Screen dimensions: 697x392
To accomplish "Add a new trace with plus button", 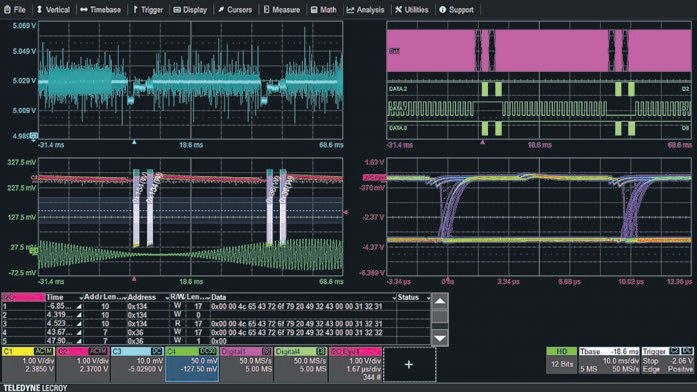I will pos(409,364).
